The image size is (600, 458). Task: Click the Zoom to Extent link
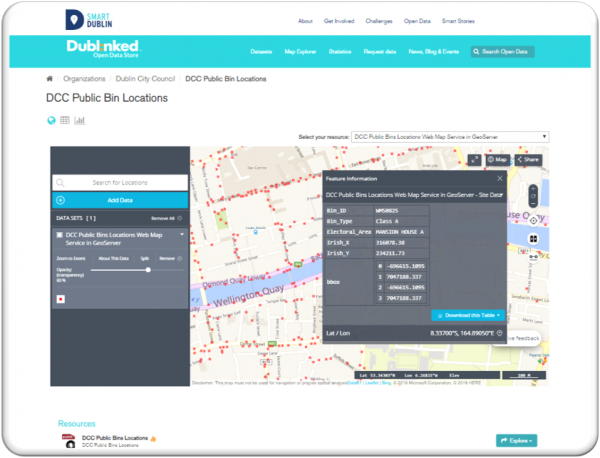[71, 259]
